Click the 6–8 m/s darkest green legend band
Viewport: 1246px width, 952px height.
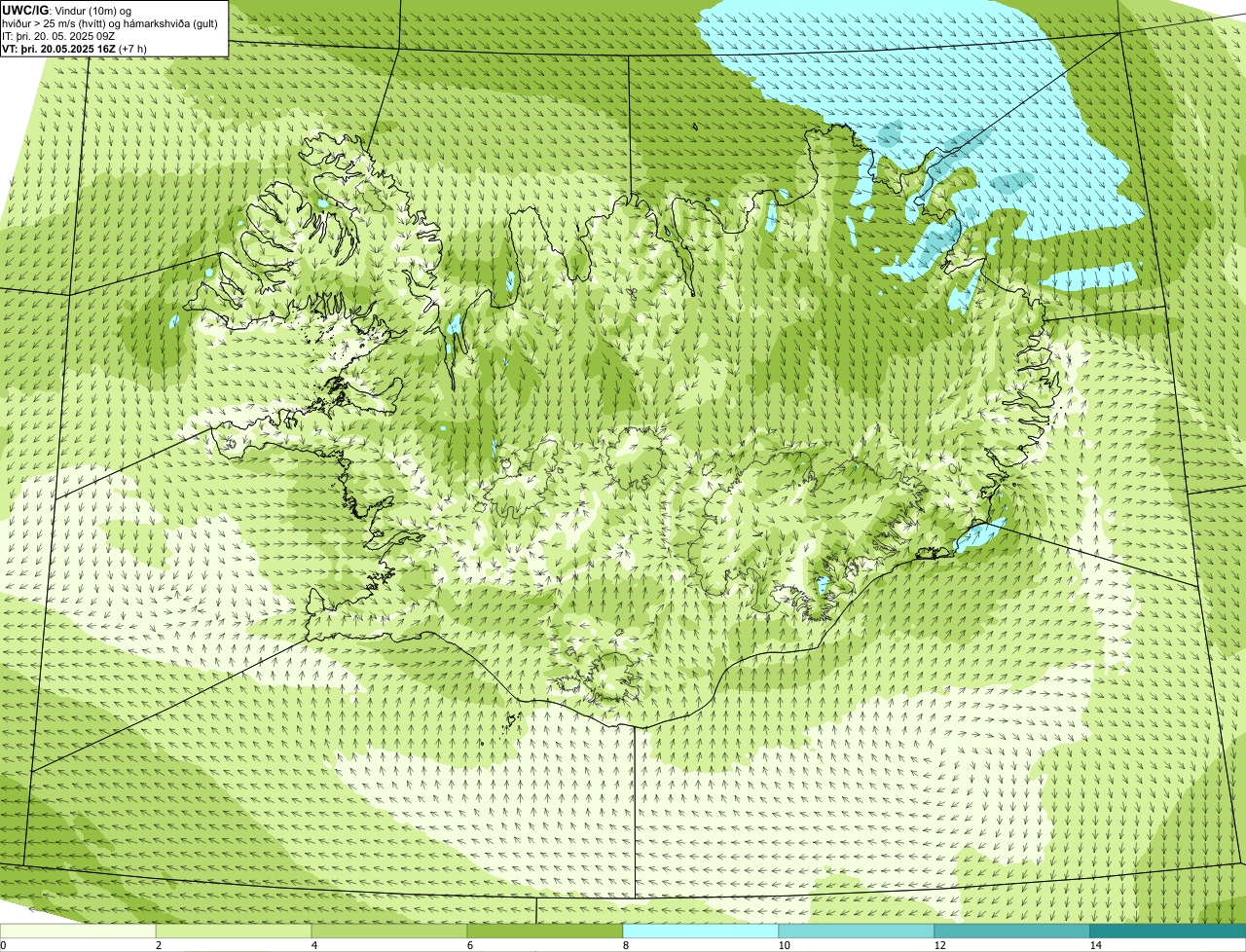545,932
